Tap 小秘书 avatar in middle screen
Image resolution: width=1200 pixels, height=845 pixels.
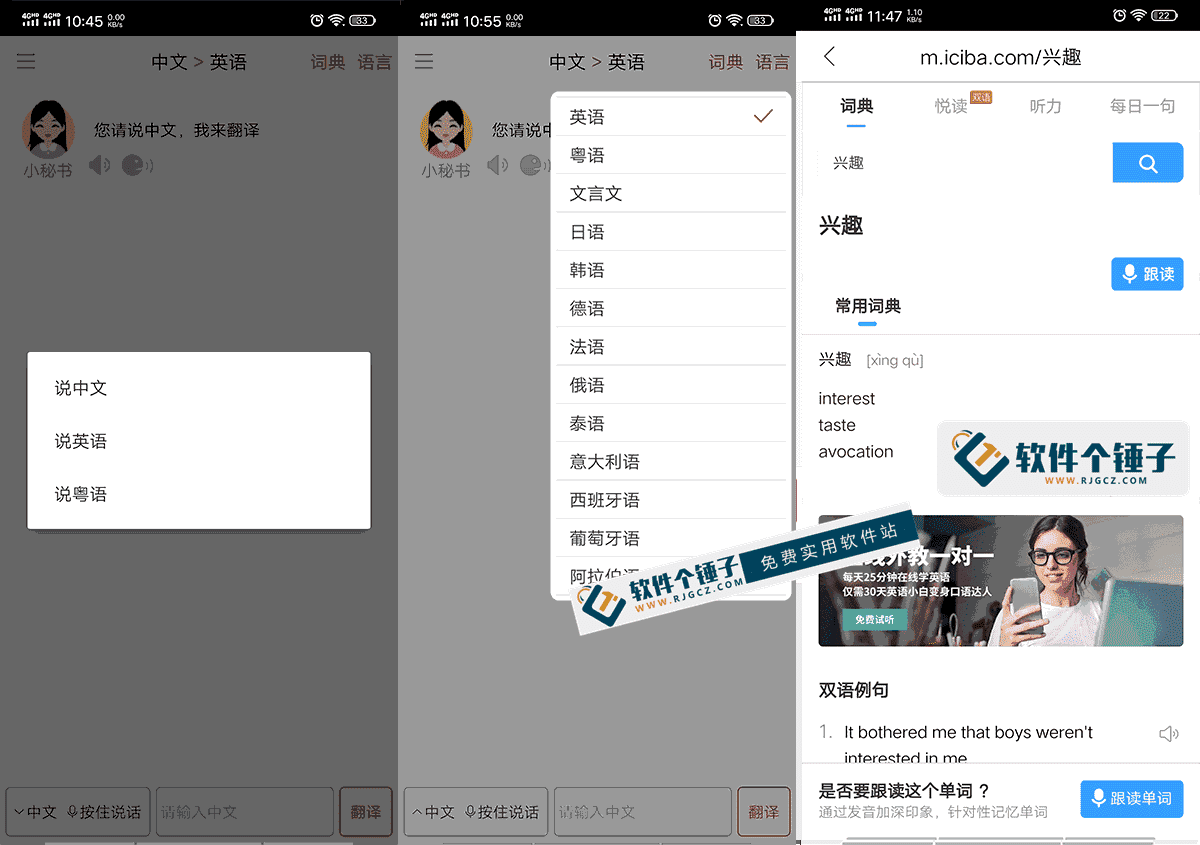click(x=446, y=130)
